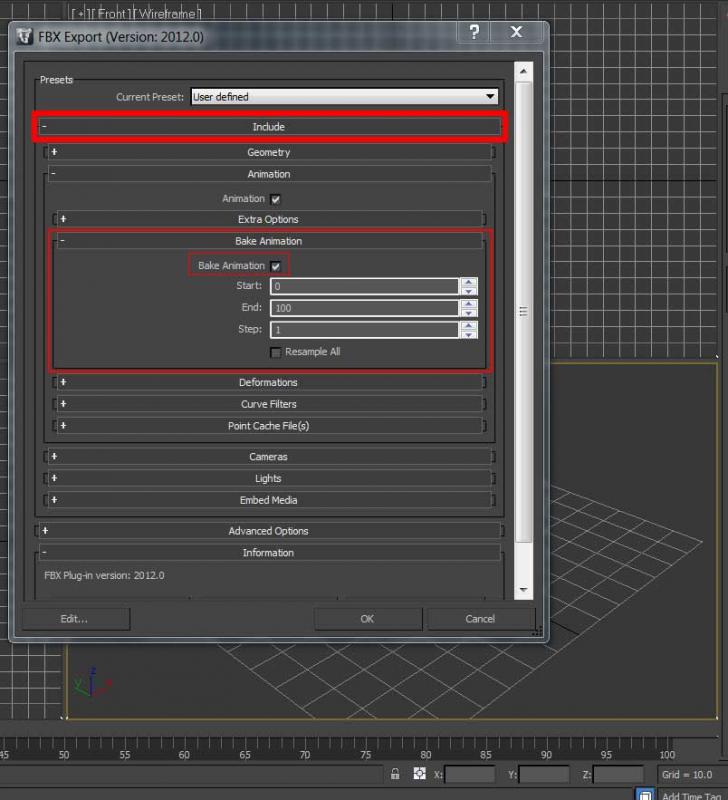This screenshot has height=800, width=728.
Task: Click the dialog scrollbar up arrow
Action: point(523,71)
